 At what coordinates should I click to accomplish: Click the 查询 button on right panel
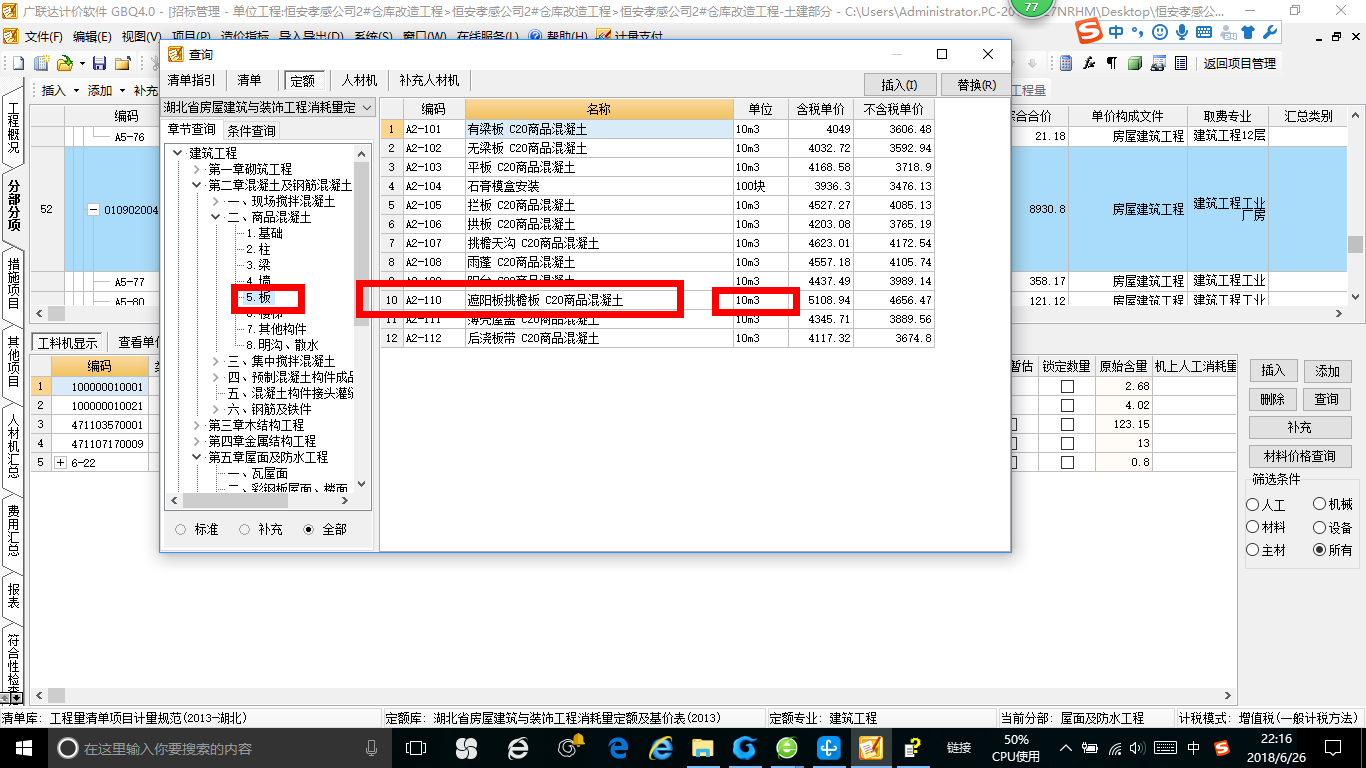pos(1327,399)
